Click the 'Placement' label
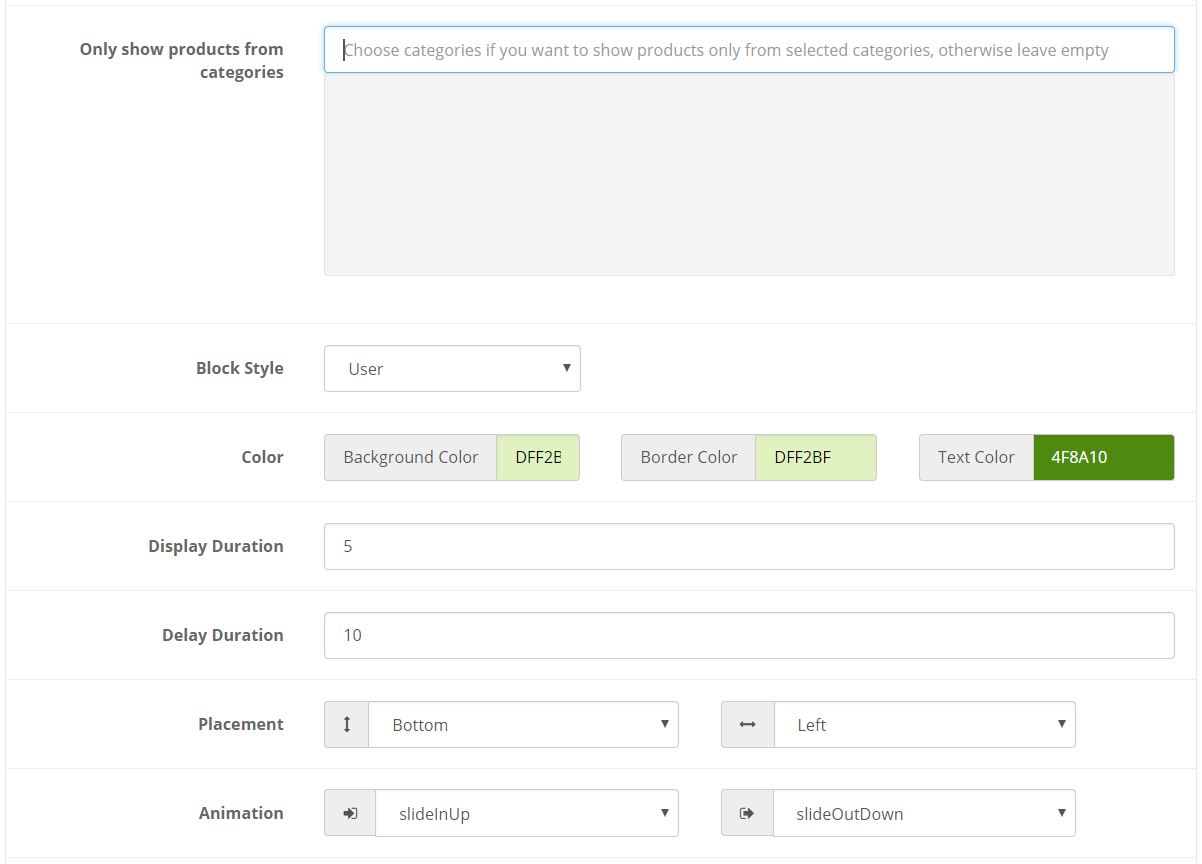1202x864 pixels. click(x=241, y=724)
